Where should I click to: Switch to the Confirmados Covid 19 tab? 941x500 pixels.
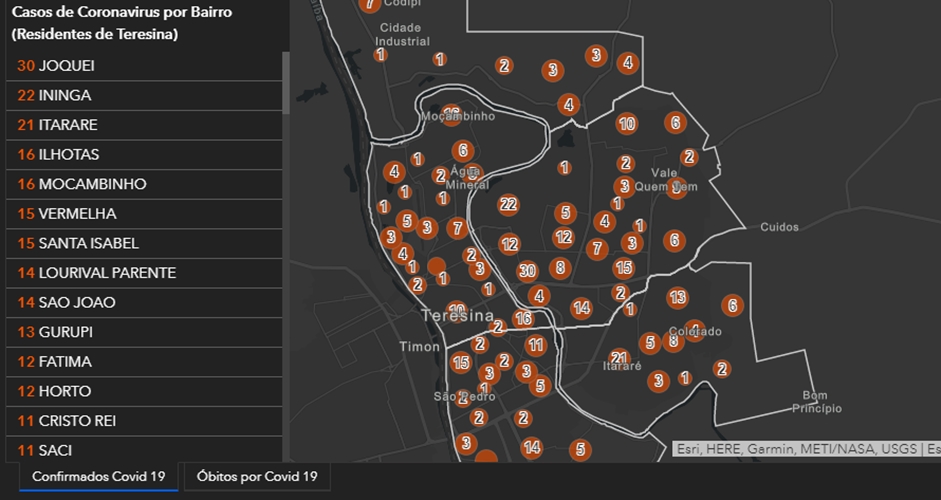pyautogui.click(x=98, y=477)
